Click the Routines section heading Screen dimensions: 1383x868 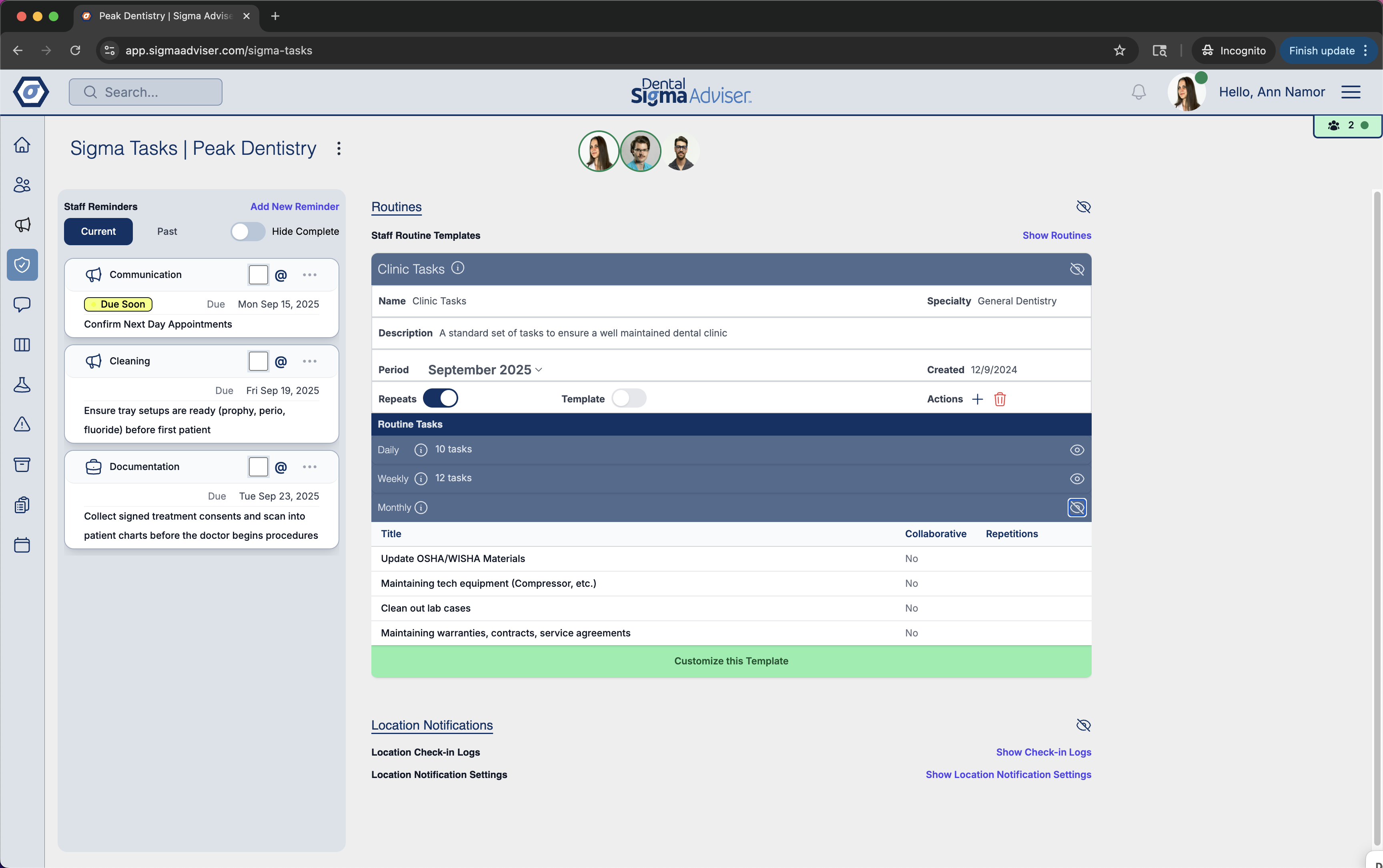pos(396,207)
